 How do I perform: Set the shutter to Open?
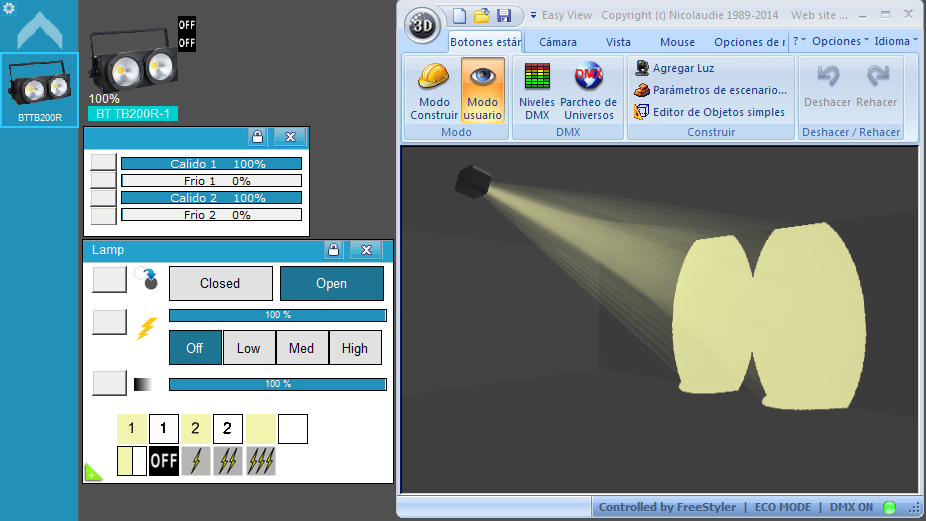point(331,284)
